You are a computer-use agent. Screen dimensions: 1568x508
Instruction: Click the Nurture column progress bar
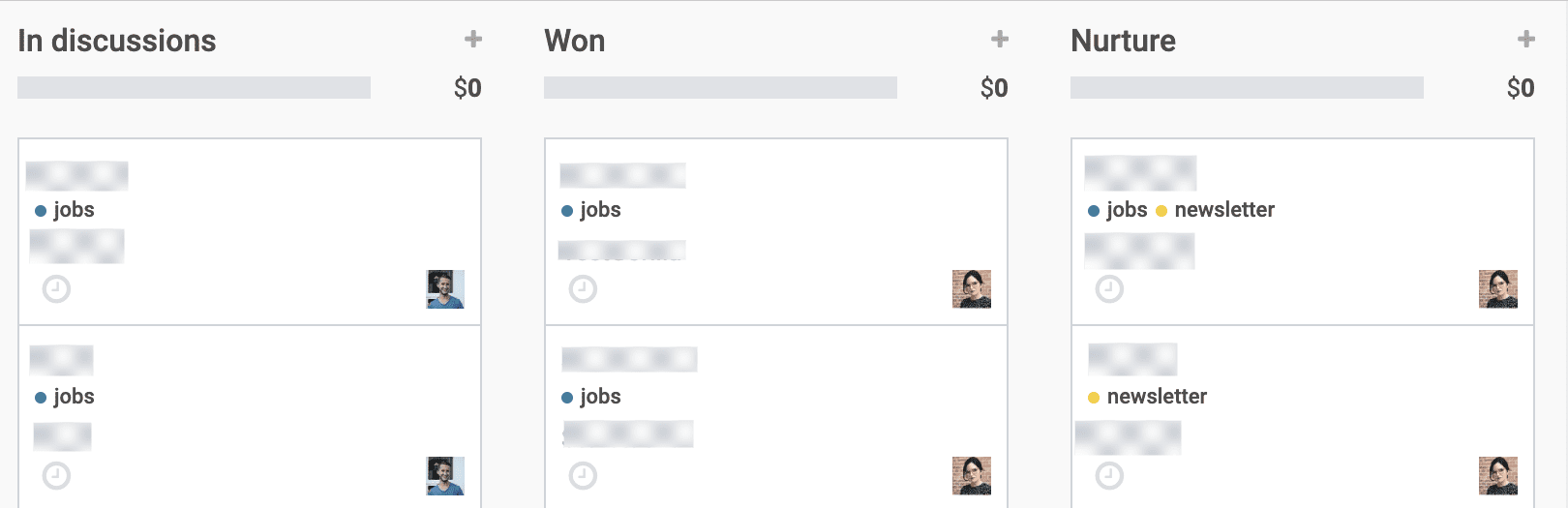[x=1247, y=87]
